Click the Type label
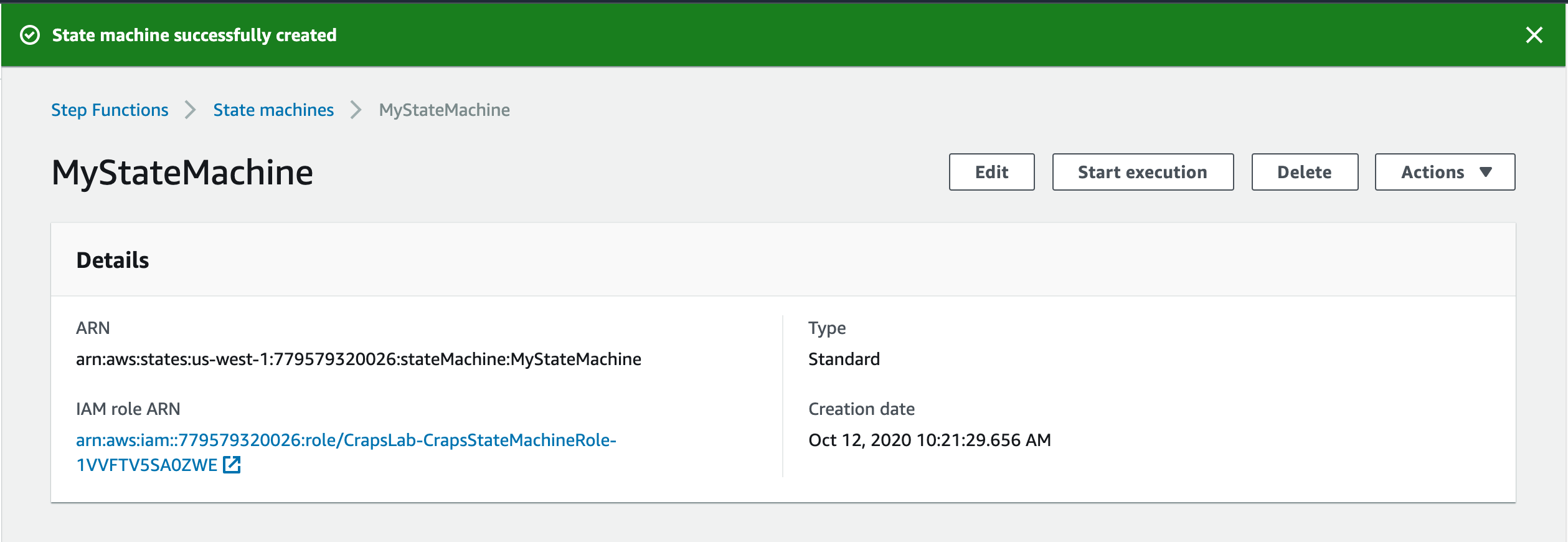The width and height of the screenshot is (1568, 542). coord(827,328)
